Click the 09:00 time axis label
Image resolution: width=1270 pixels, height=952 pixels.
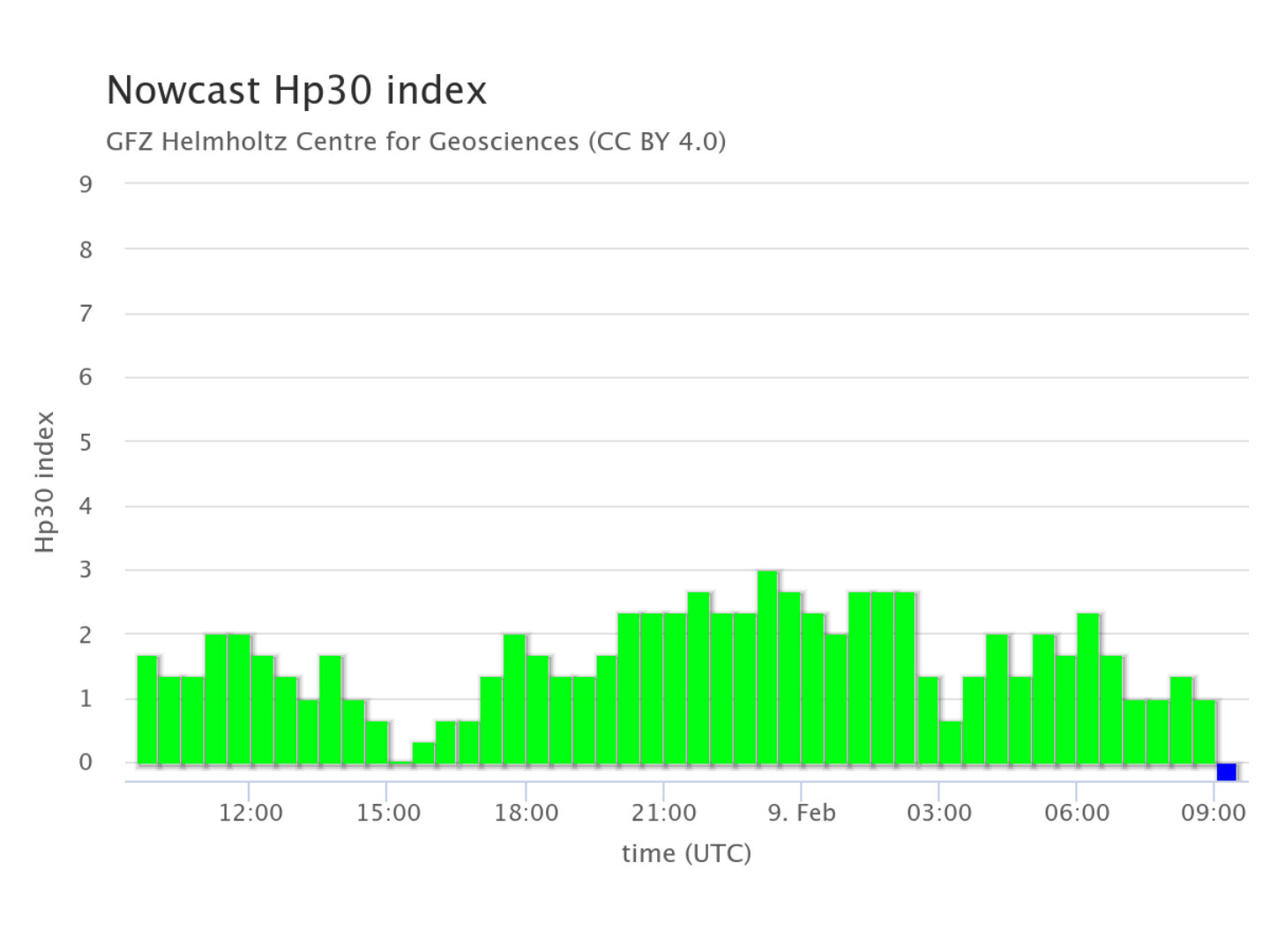(x=1214, y=812)
